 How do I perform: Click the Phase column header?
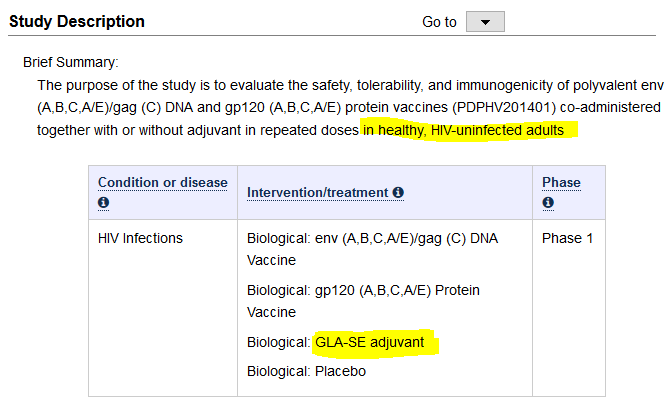[561, 183]
